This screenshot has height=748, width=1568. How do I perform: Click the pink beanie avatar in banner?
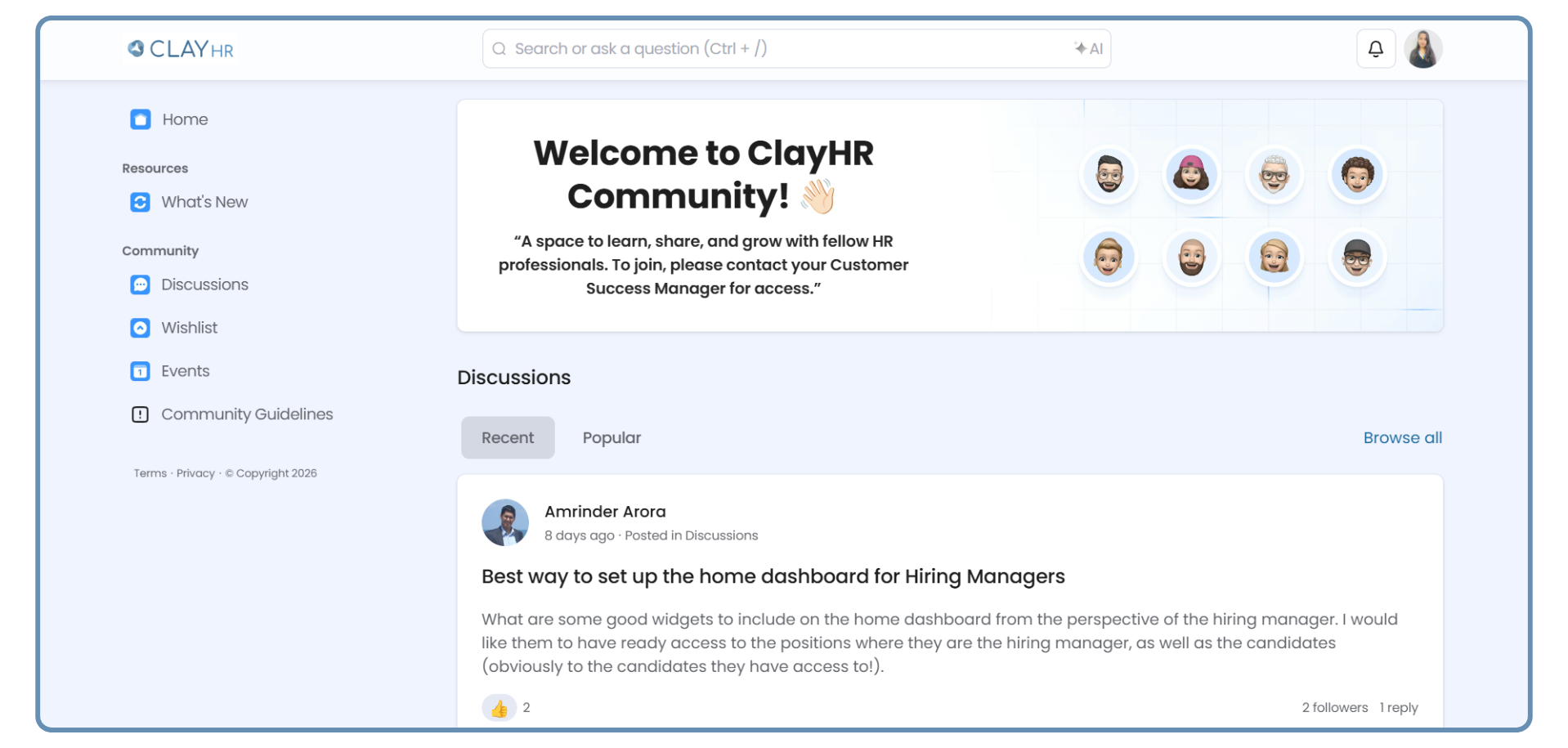1191,174
